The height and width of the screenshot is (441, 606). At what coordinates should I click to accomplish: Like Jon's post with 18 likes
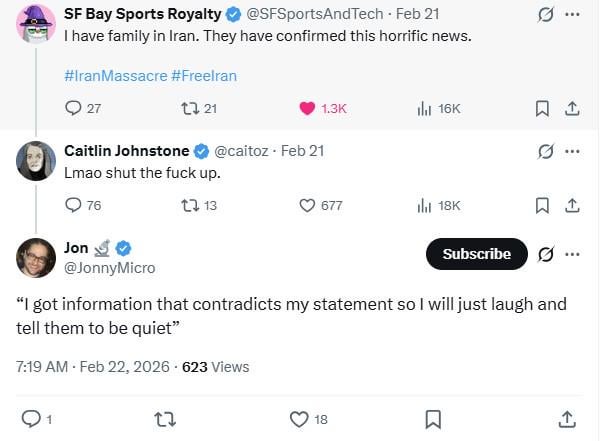click(x=297, y=419)
